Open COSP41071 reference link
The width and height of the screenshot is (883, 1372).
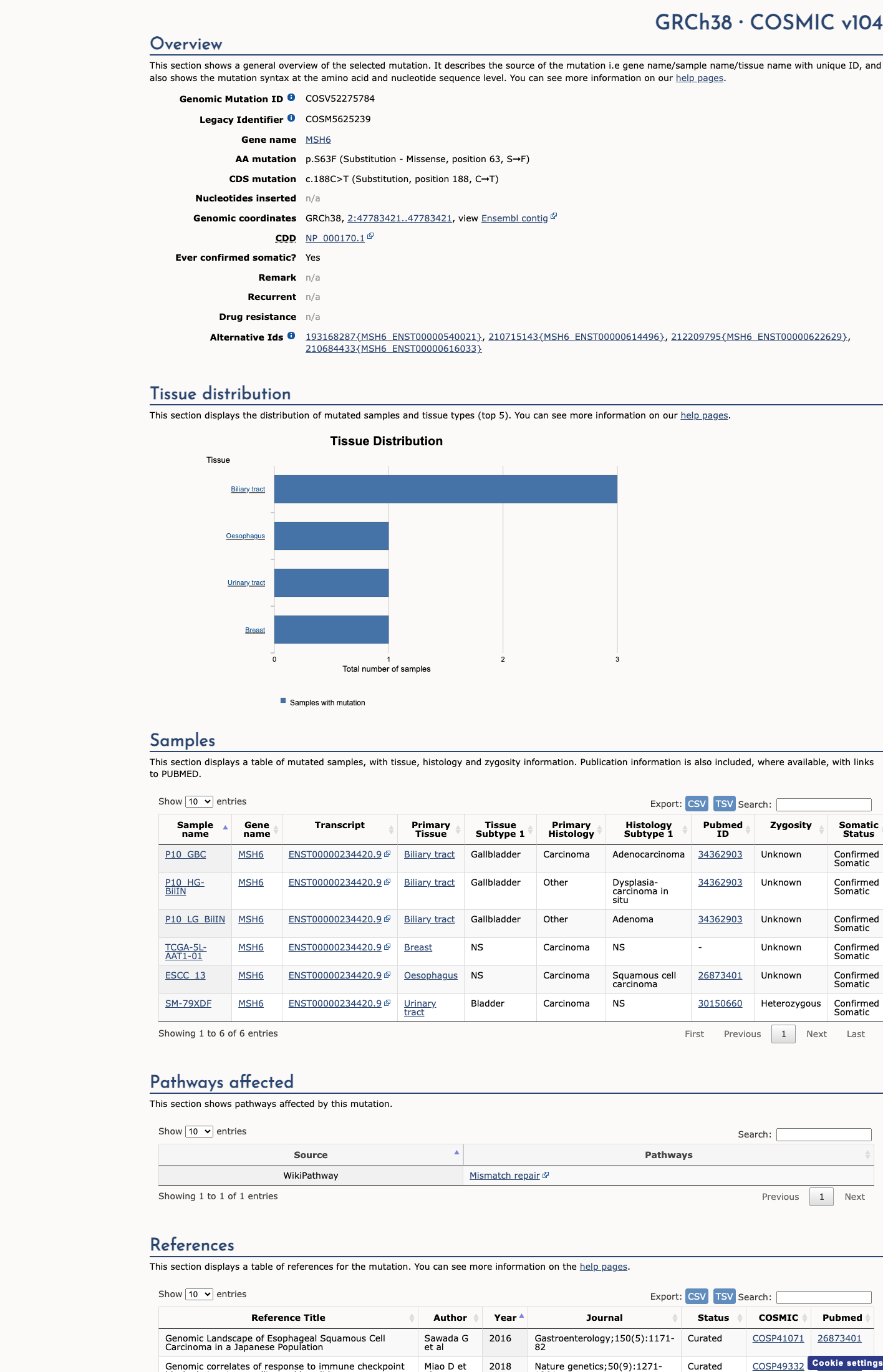778,1338
